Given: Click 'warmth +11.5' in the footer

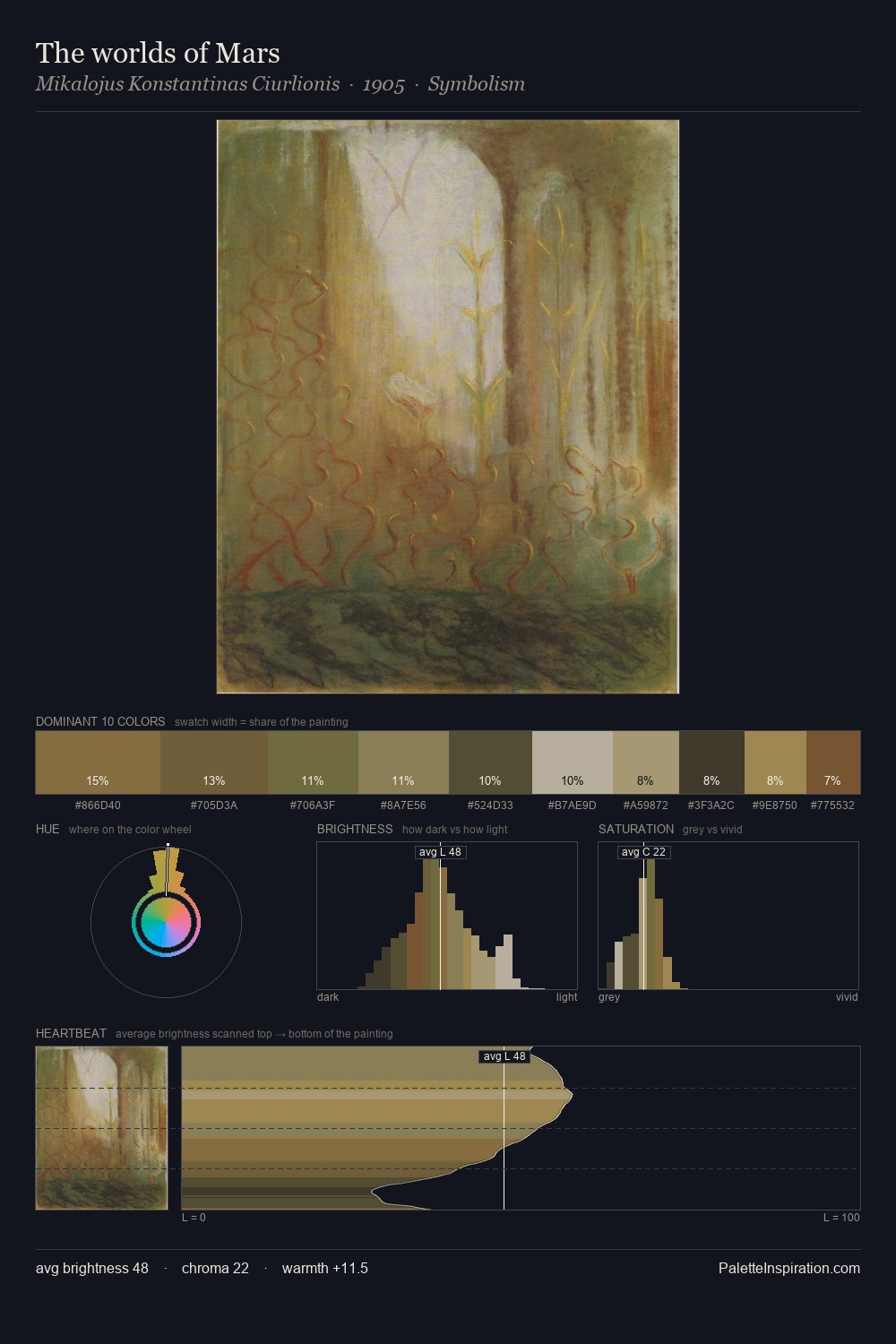Looking at the screenshot, I should coord(325,1268).
